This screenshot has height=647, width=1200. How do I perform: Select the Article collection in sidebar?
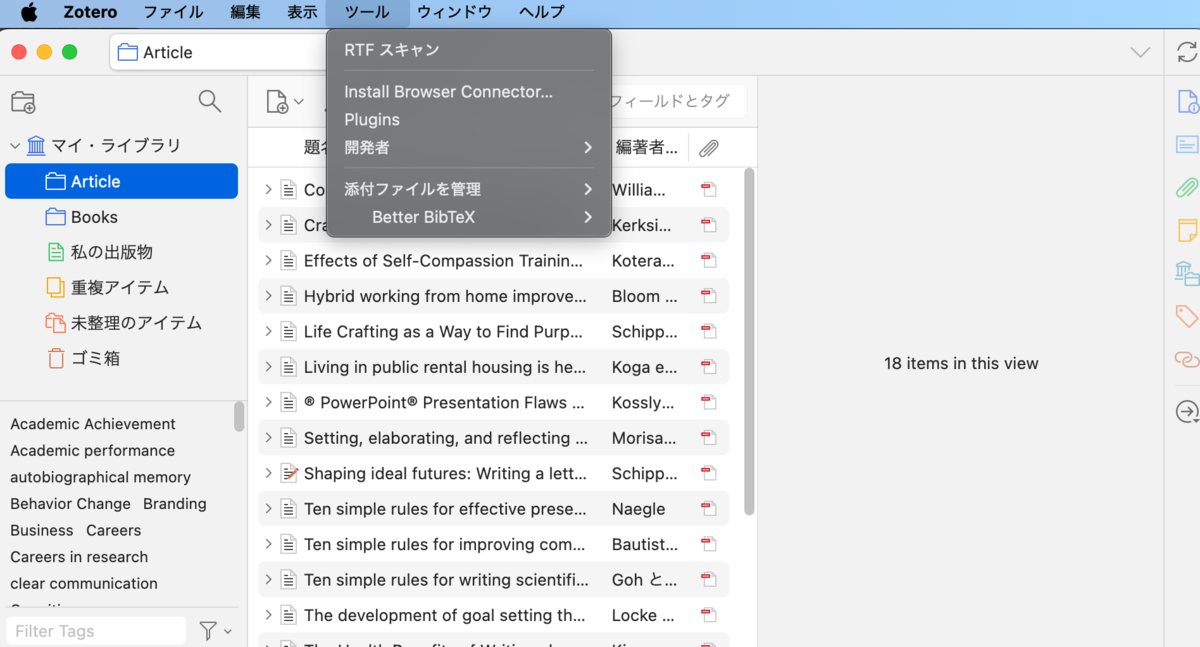point(121,181)
